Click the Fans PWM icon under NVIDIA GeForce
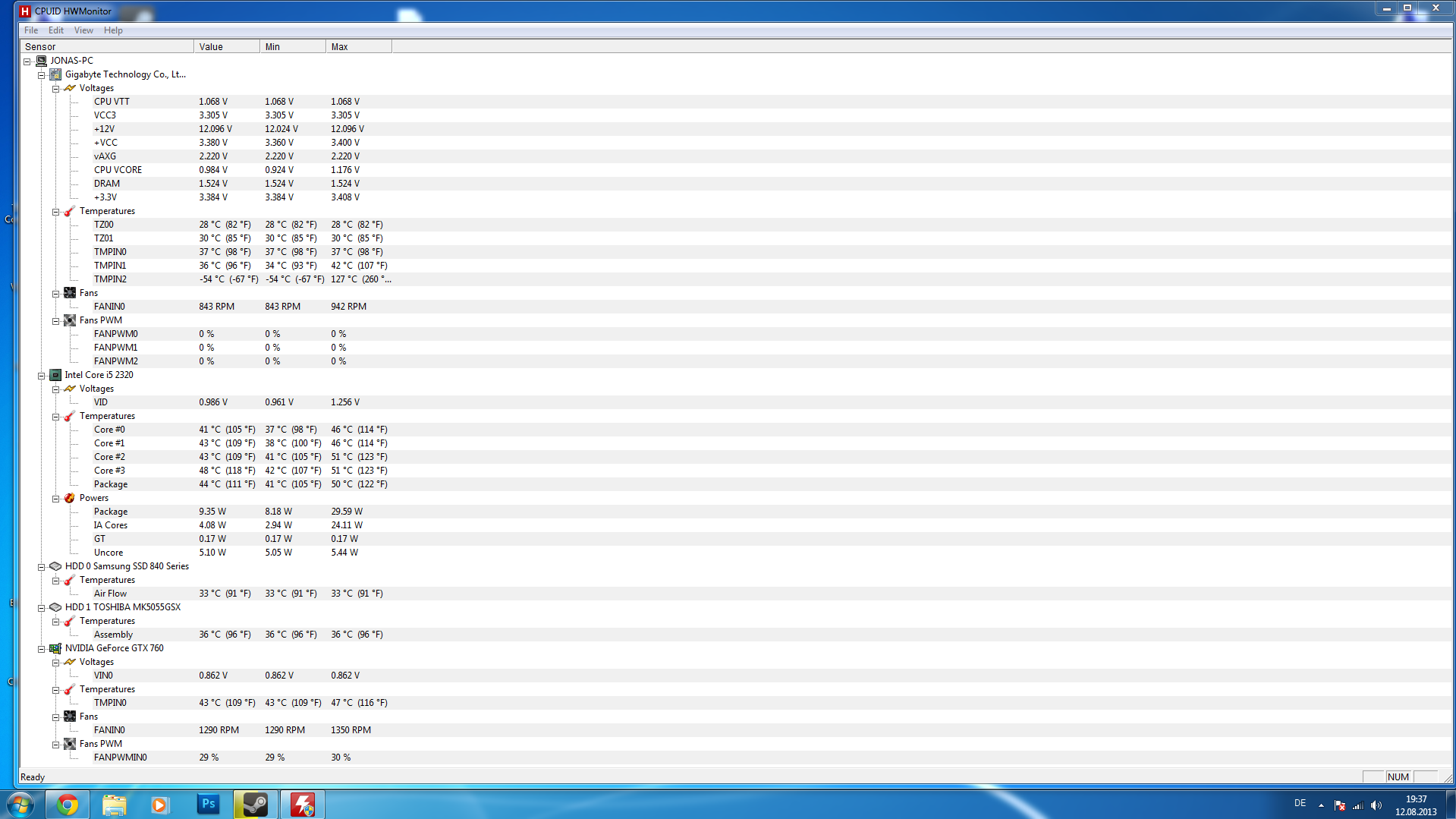 70,744
